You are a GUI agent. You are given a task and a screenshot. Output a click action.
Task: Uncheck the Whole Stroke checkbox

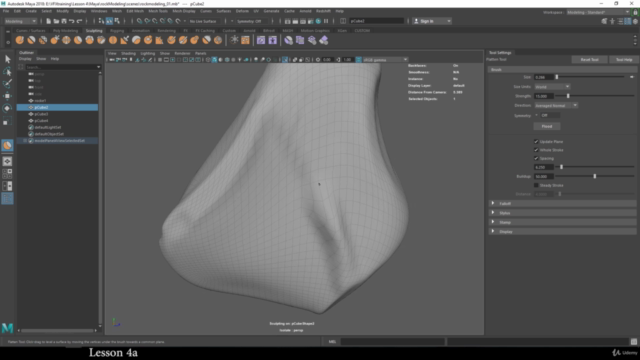tap(536, 150)
